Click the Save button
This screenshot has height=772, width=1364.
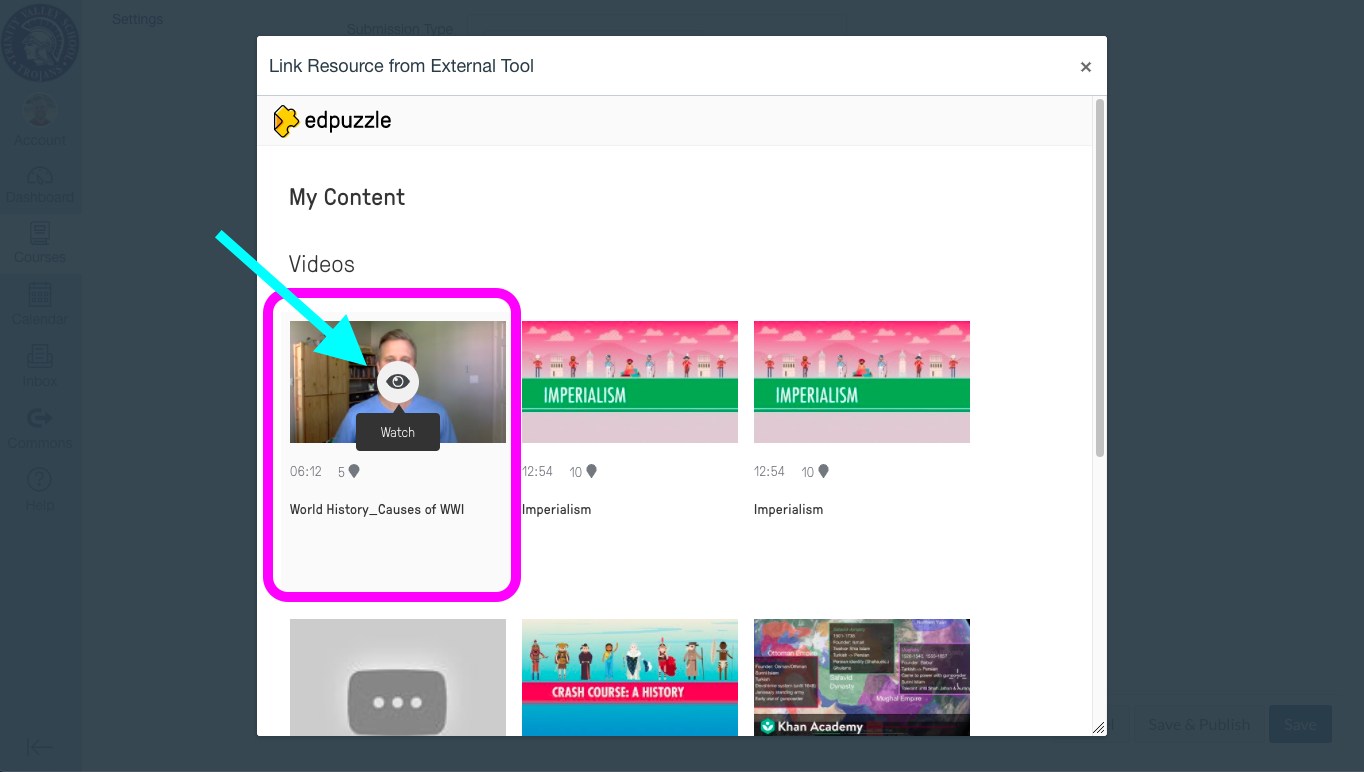[1300, 724]
